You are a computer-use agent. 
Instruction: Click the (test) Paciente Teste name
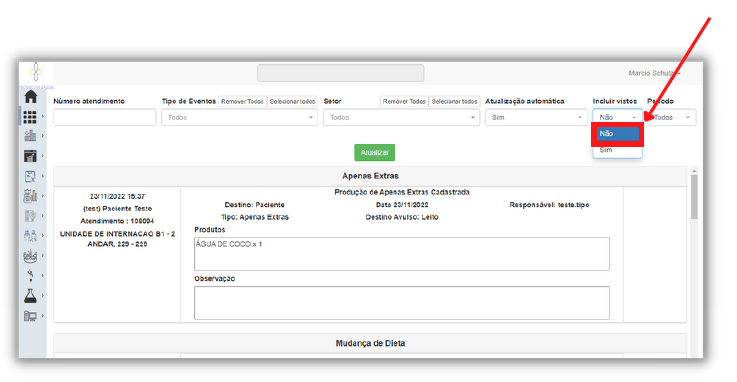pyautogui.click(x=118, y=209)
